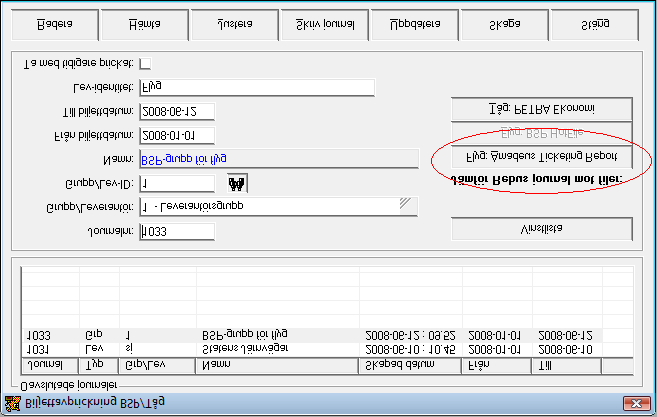
Task: Open the Vinstlista button
Action: tap(542, 229)
